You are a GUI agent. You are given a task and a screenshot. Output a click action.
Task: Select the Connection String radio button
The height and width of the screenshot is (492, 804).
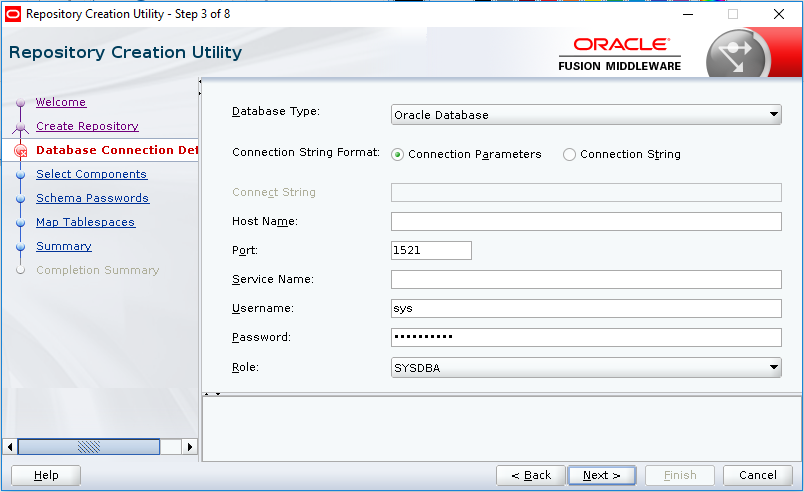point(570,155)
